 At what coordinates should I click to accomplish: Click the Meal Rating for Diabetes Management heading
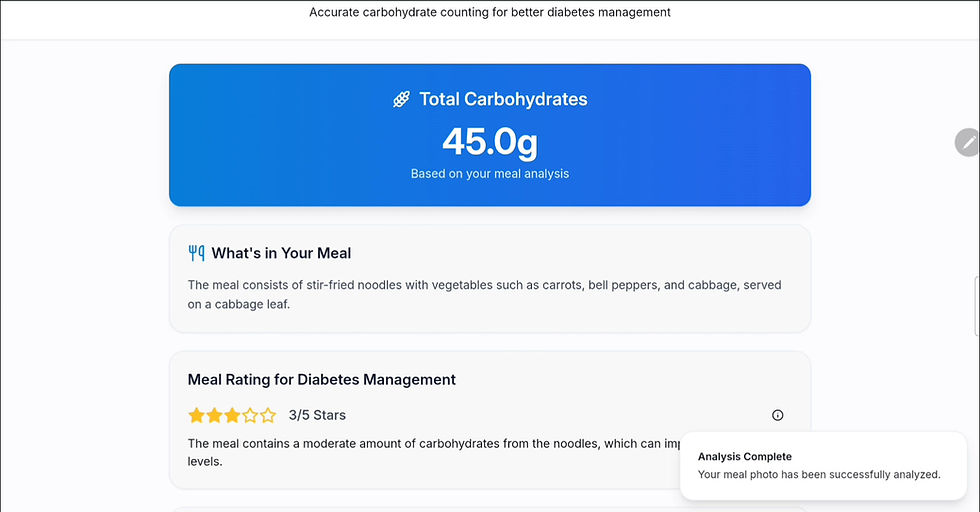click(322, 380)
